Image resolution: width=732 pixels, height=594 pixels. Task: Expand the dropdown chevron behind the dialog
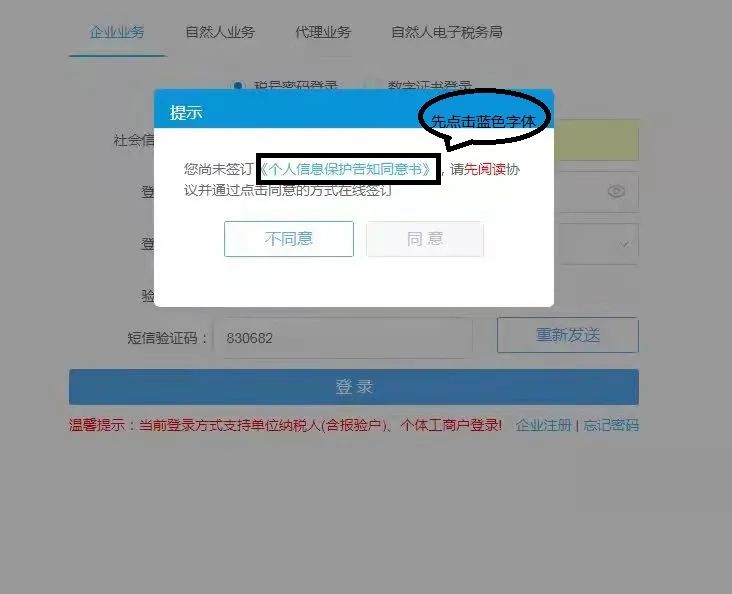[624, 244]
